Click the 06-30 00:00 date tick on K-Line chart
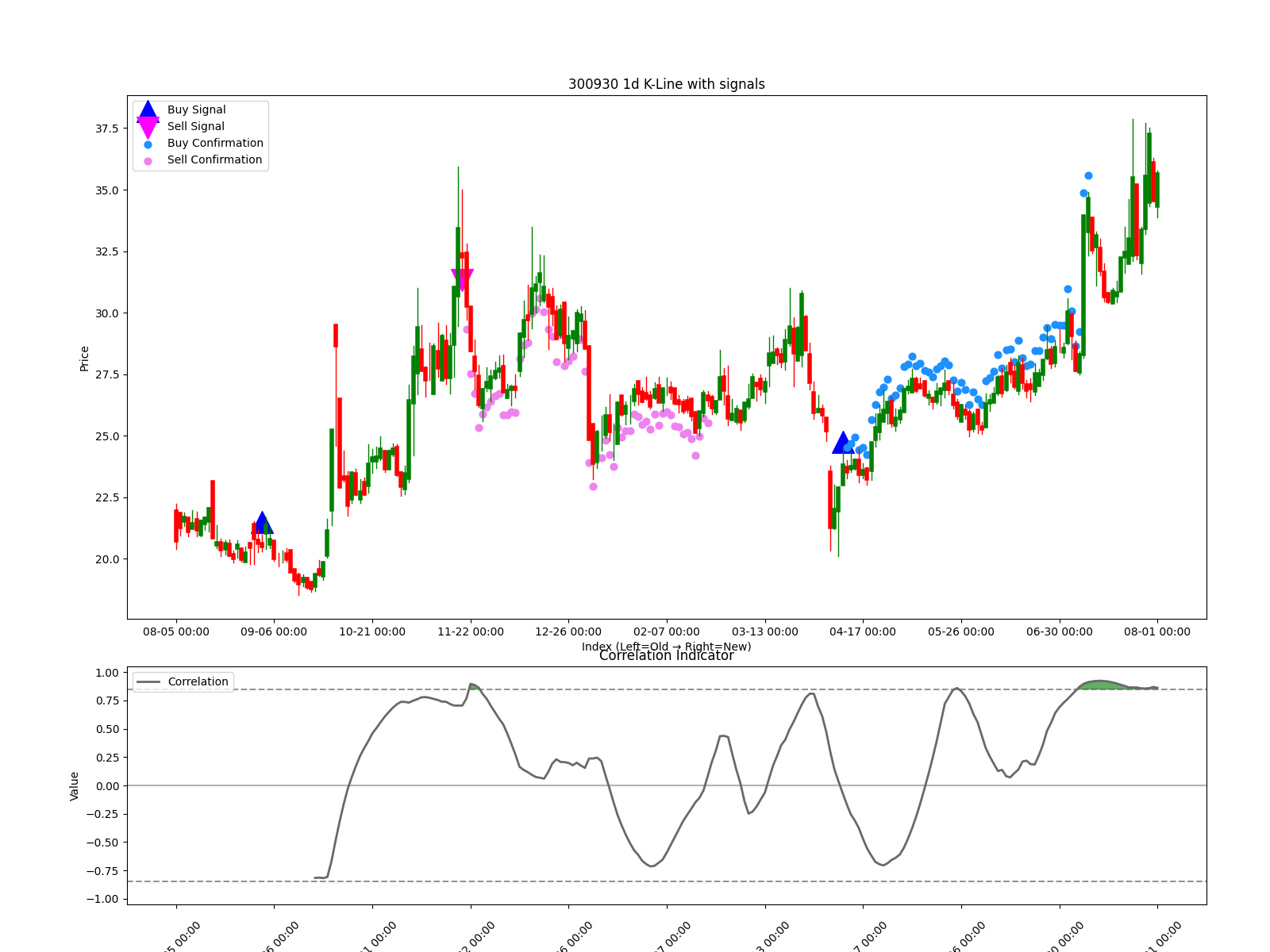The image size is (1270, 952). 1060,632
